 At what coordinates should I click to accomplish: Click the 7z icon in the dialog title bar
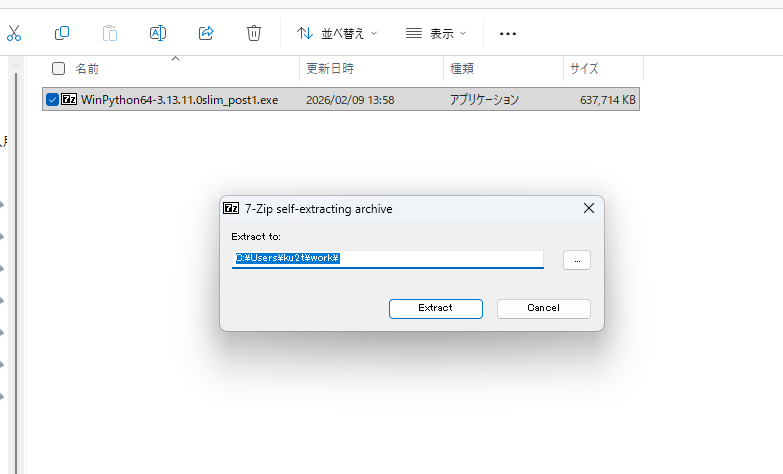click(x=231, y=208)
